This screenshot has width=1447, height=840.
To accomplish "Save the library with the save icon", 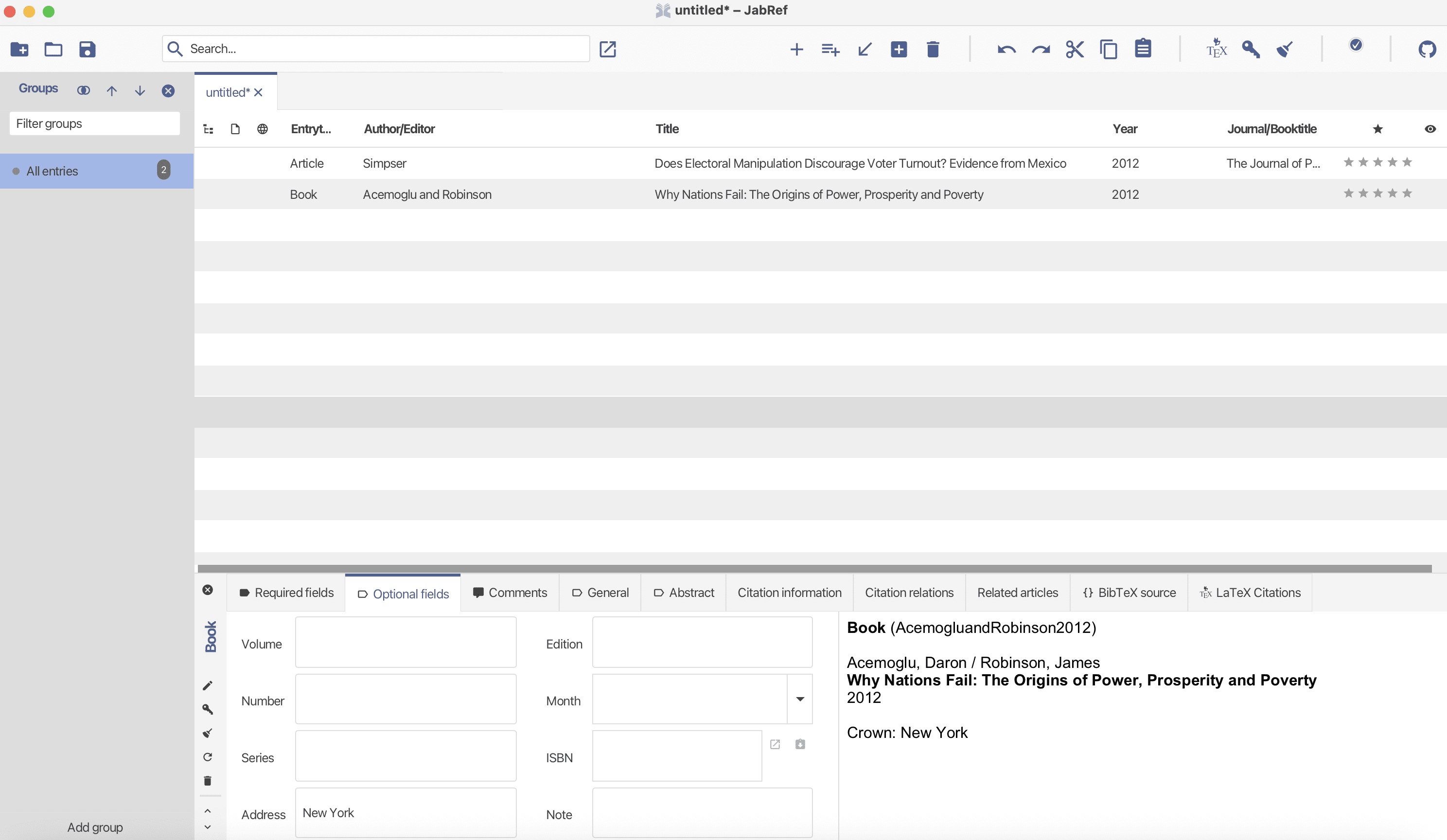I will pos(87,50).
